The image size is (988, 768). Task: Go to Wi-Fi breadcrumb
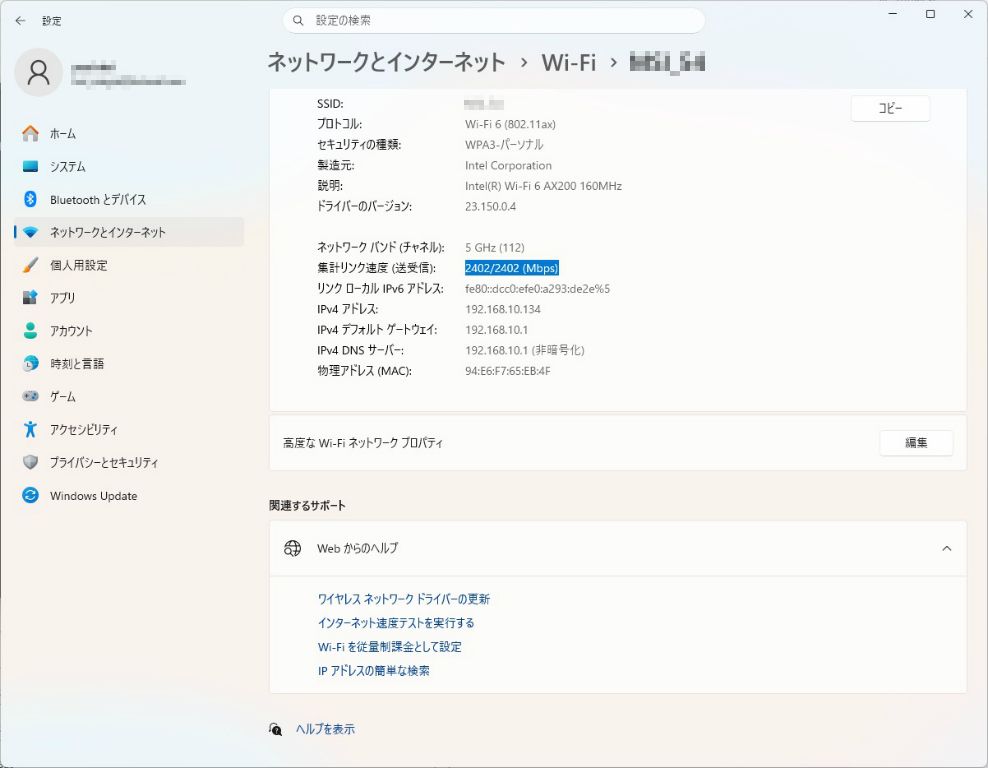tap(568, 62)
